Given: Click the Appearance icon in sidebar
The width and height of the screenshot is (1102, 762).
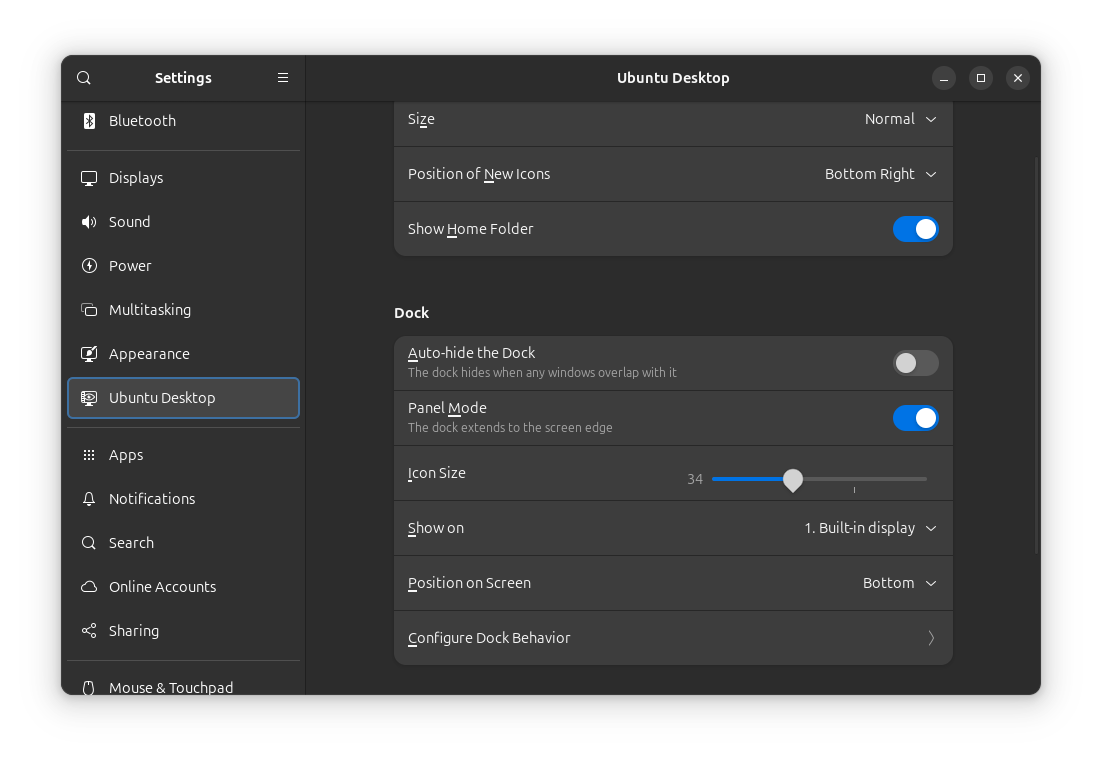Looking at the screenshot, I should [x=89, y=354].
